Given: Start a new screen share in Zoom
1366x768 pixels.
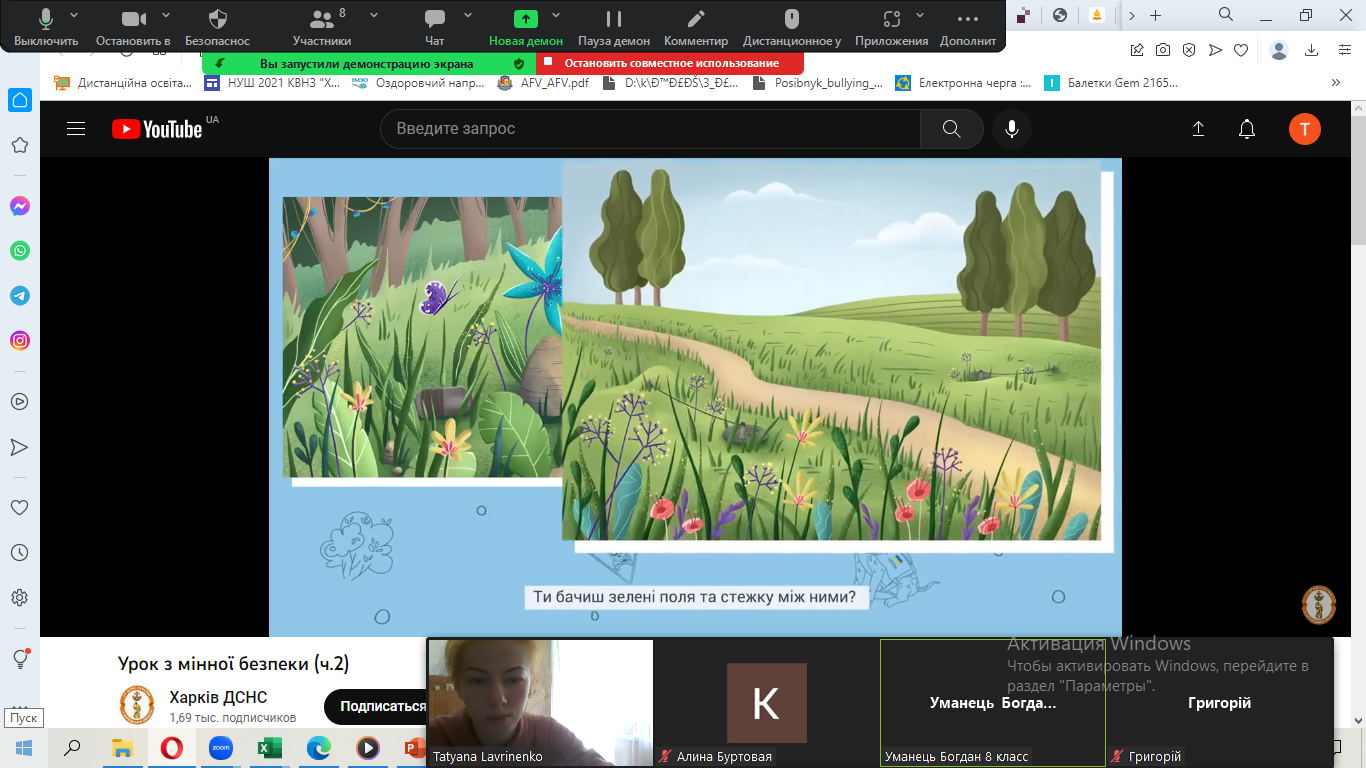Looking at the screenshot, I should (x=526, y=26).
